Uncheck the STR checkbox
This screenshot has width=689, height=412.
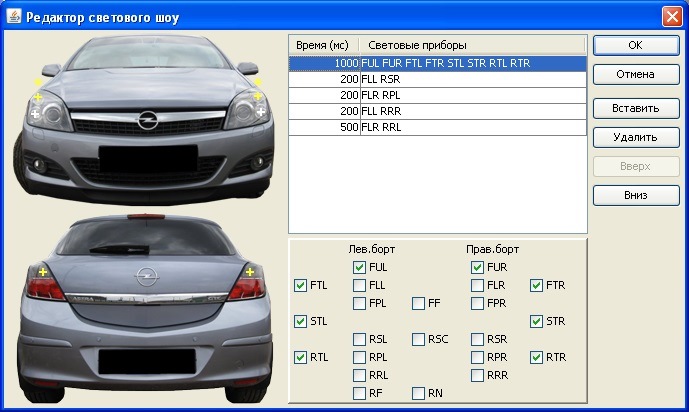(536, 321)
